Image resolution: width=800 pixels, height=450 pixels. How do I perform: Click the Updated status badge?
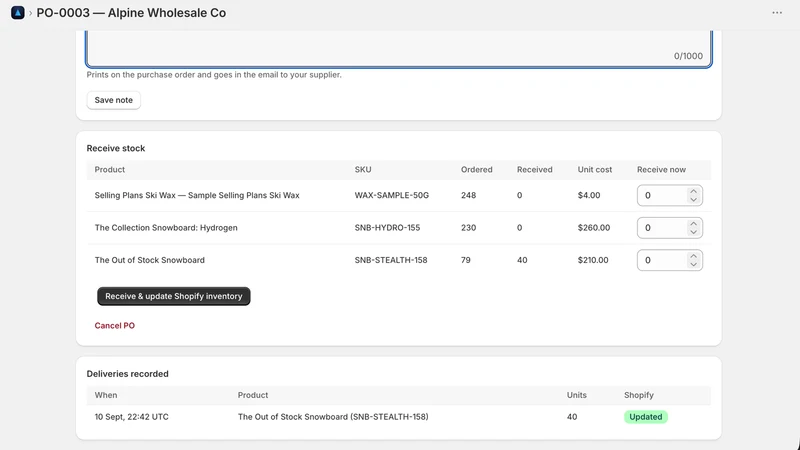pyautogui.click(x=645, y=417)
